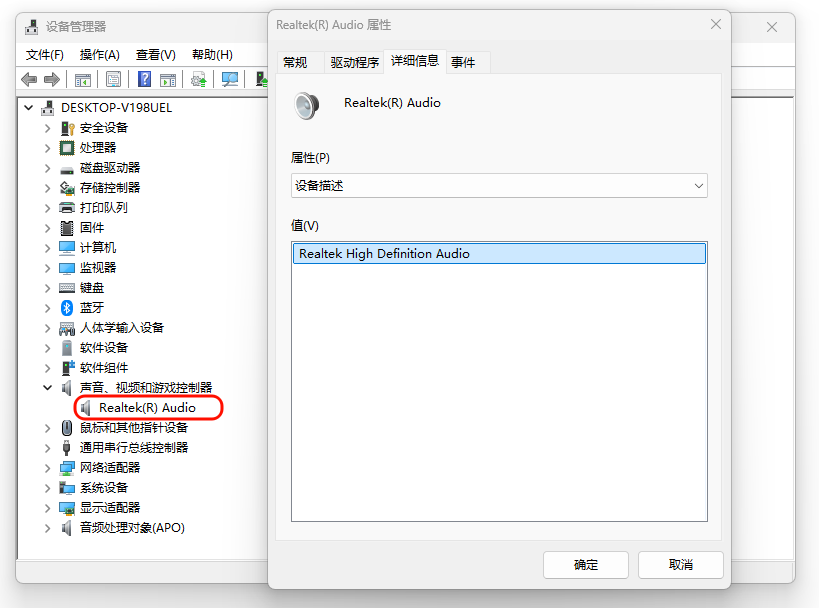Click the blue question mark Help icon

[144, 79]
